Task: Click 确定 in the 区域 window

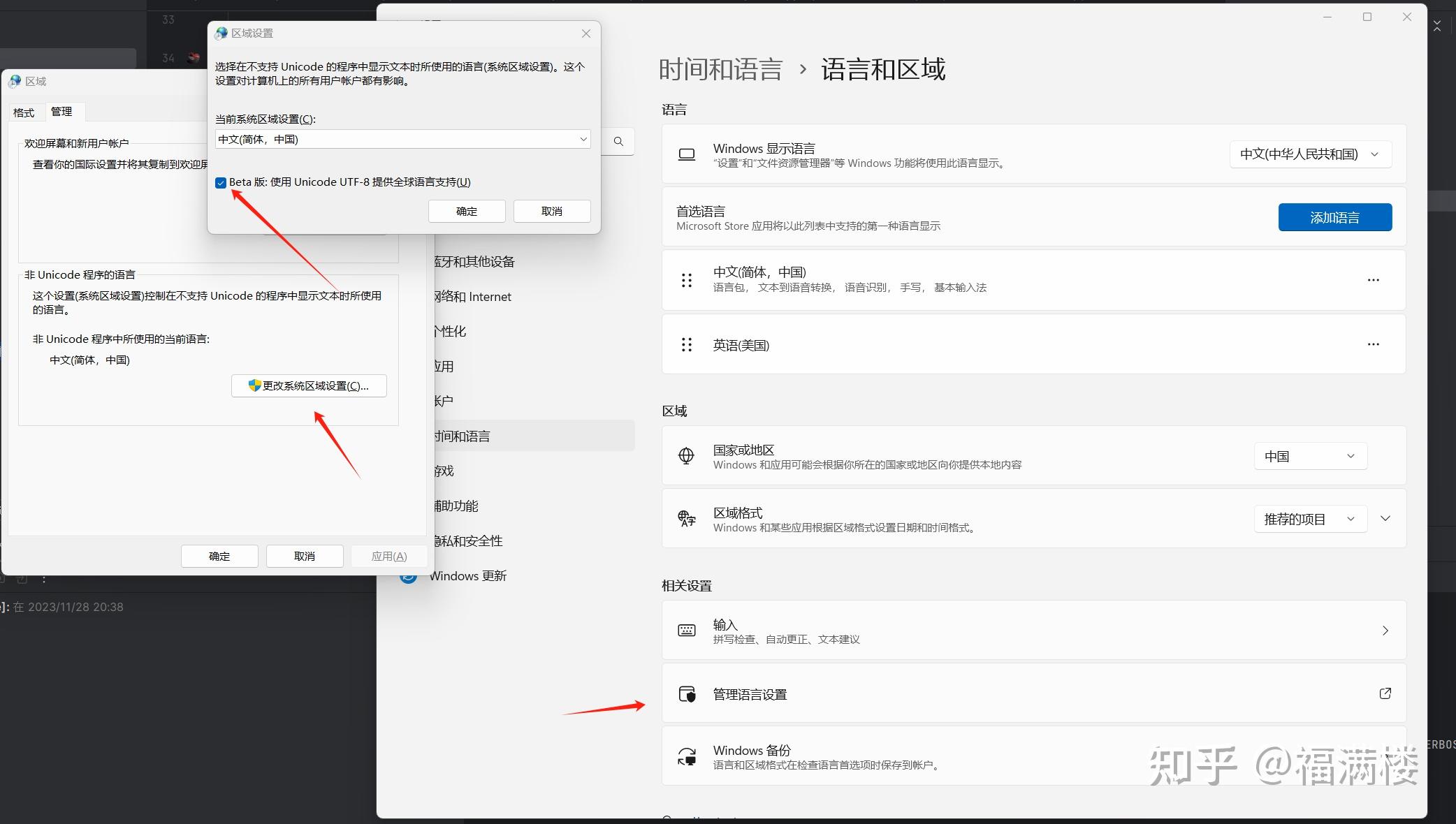Action: tap(219, 557)
